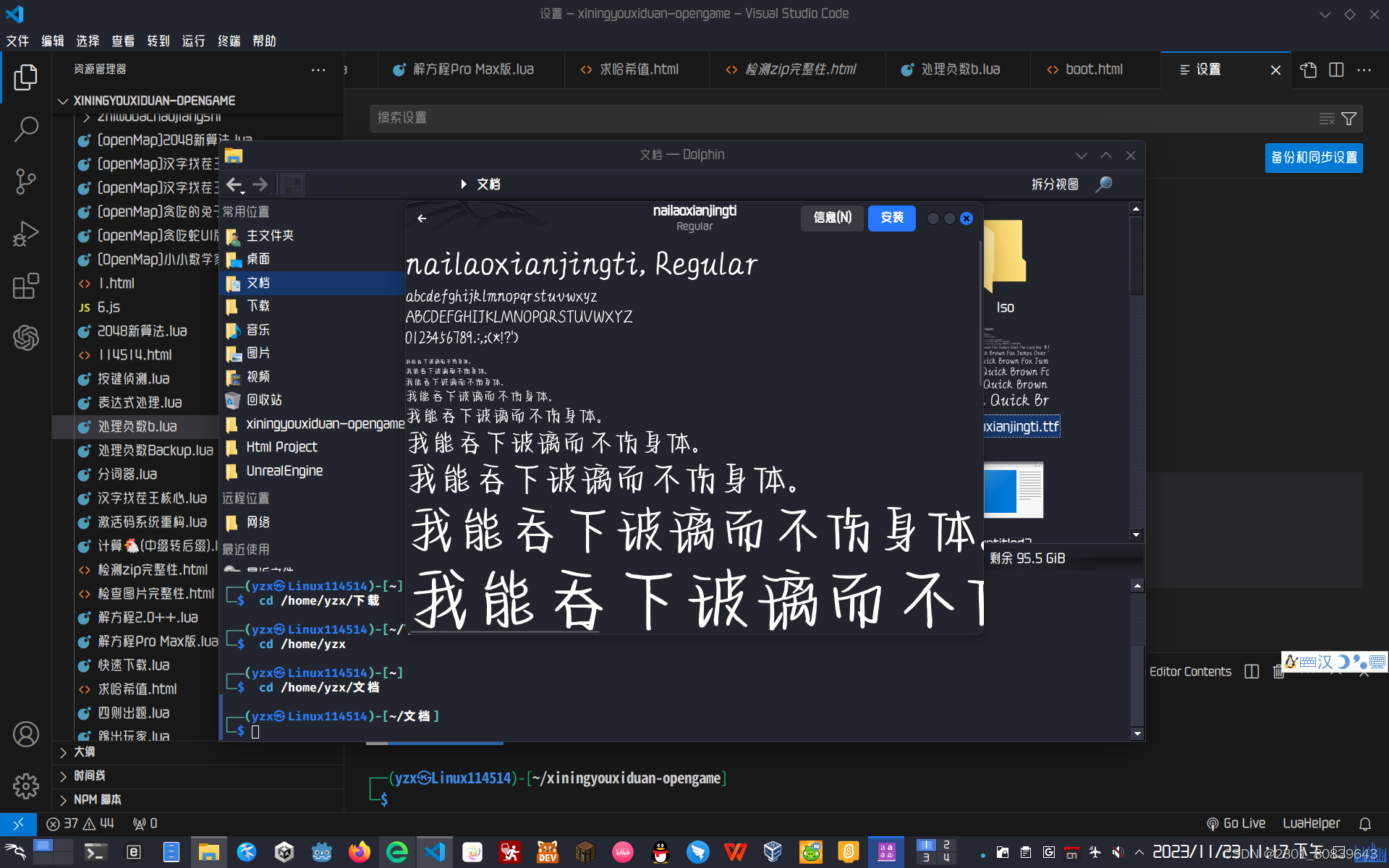Click the 备份和同步设置 button
1389x868 pixels.
coord(1313,158)
